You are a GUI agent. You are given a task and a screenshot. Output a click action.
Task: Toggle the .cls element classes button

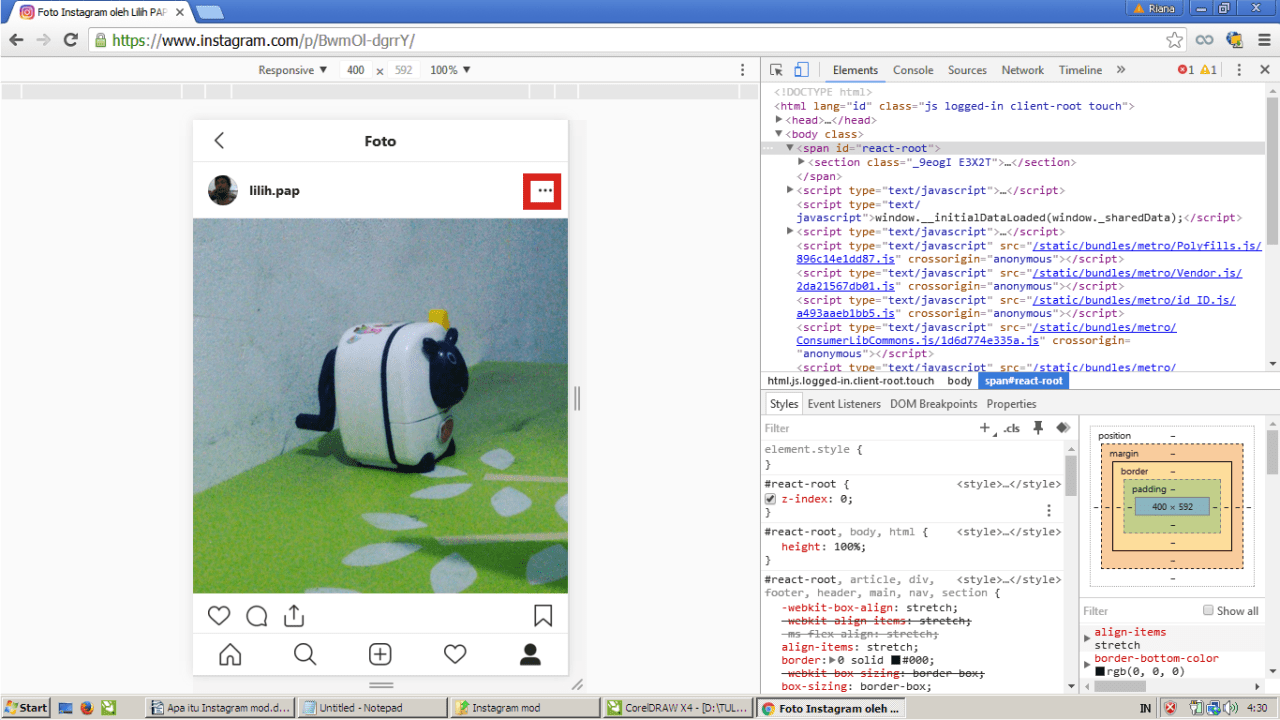click(x=1012, y=428)
